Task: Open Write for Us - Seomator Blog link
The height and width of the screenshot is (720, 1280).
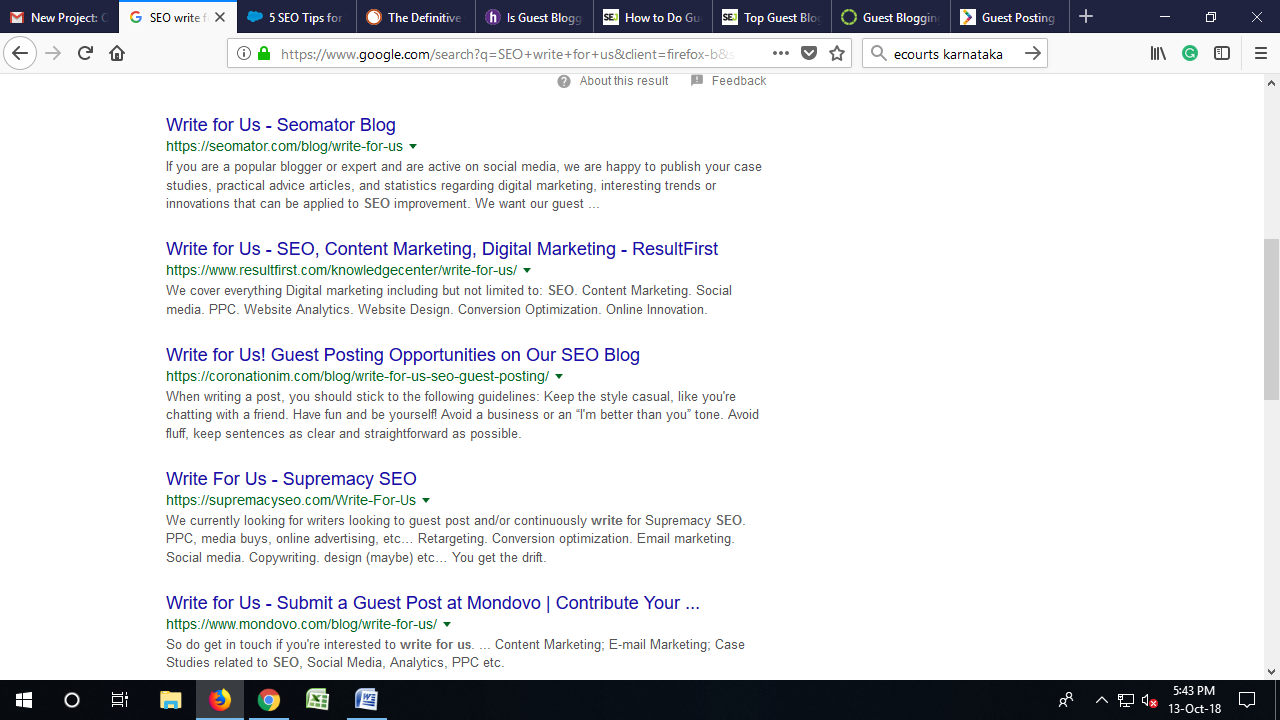Action: tap(281, 125)
